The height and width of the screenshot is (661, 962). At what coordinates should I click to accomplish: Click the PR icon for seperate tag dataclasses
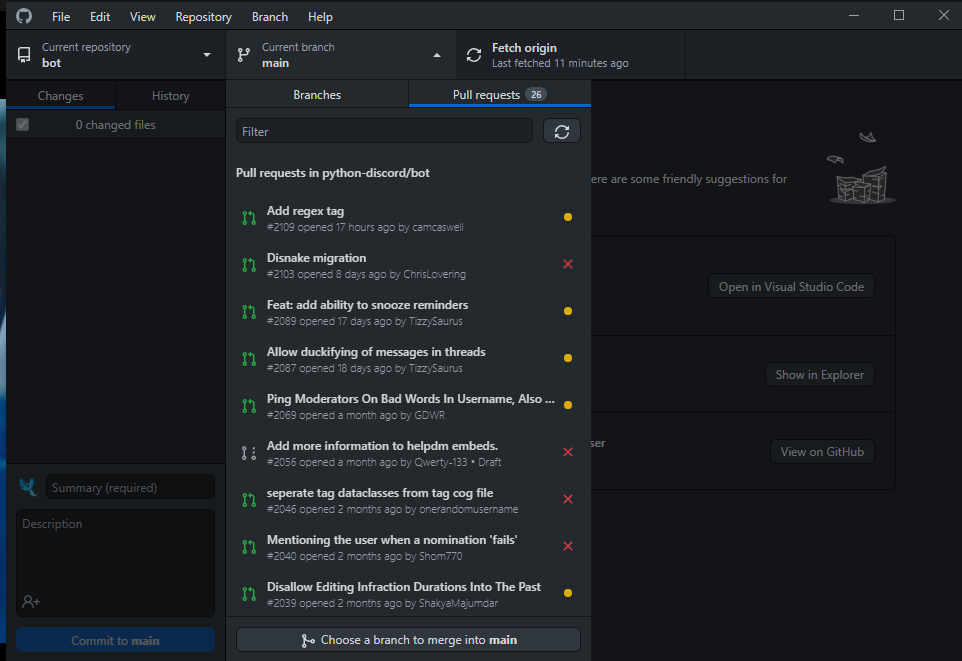coord(248,500)
